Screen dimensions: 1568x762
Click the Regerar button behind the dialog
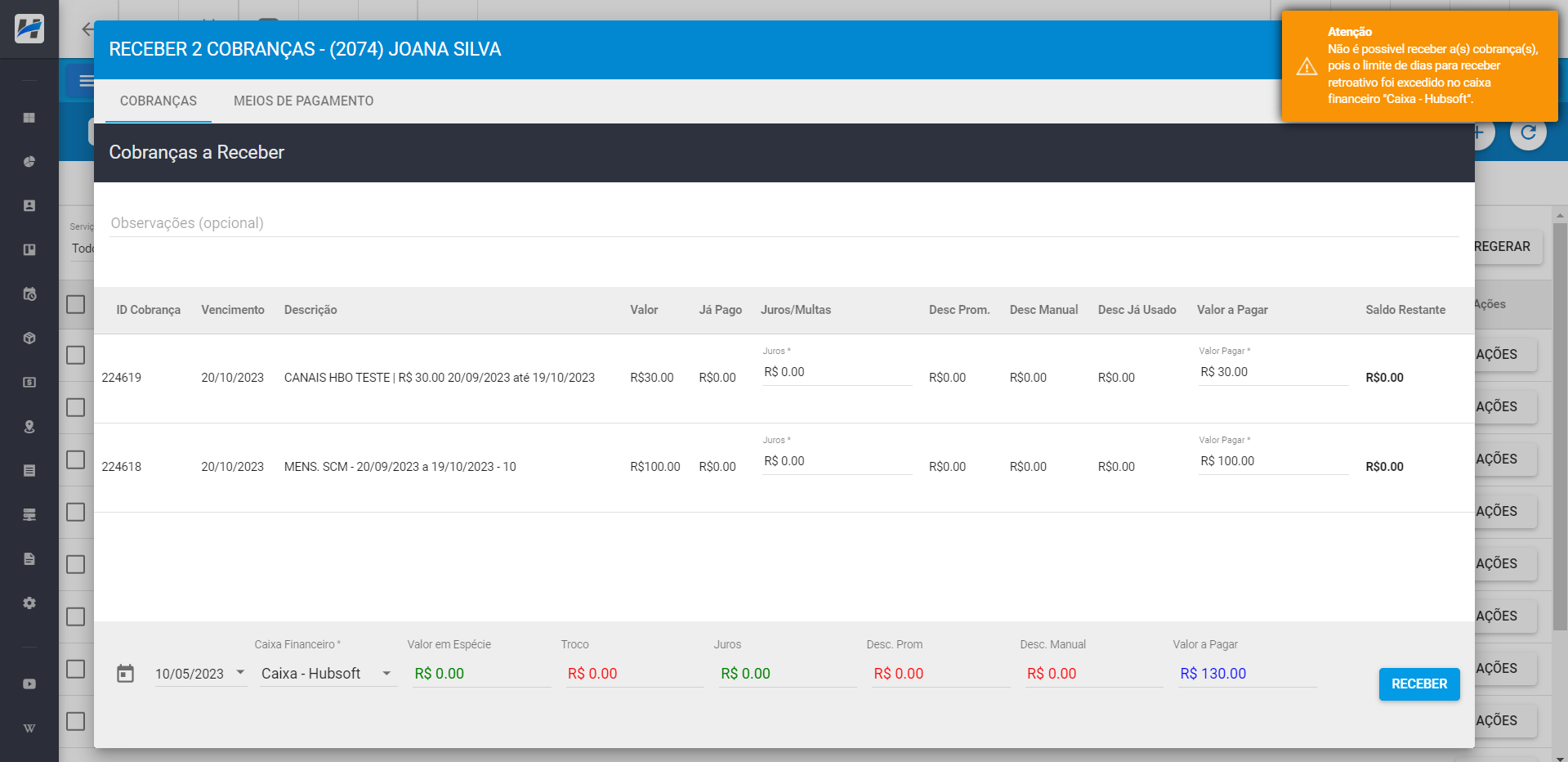point(1508,246)
